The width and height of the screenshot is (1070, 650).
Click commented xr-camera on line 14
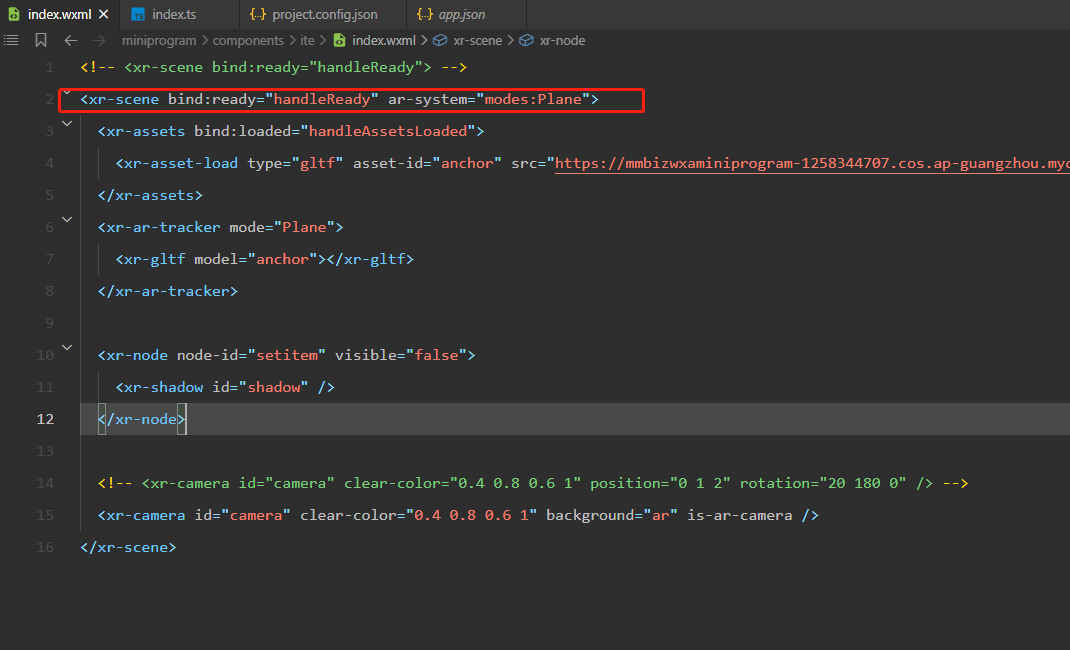pos(532,484)
